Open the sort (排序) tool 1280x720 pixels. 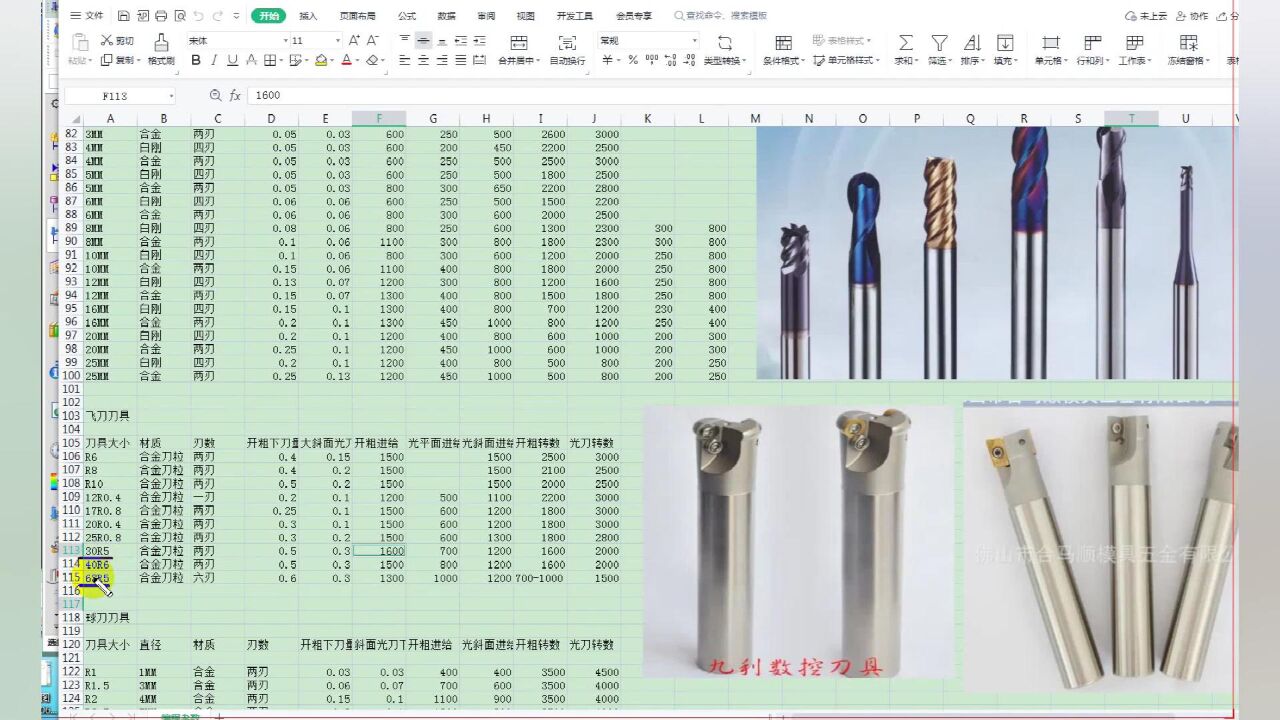[973, 45]
